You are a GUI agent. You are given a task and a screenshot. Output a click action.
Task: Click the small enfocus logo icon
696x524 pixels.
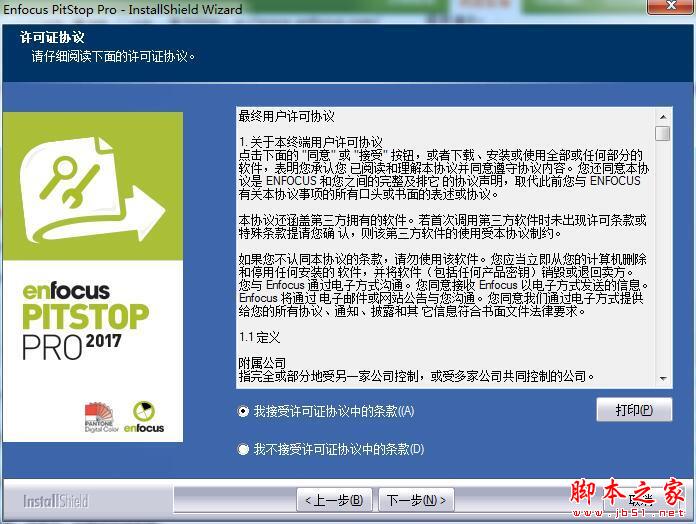pos(144,417)
